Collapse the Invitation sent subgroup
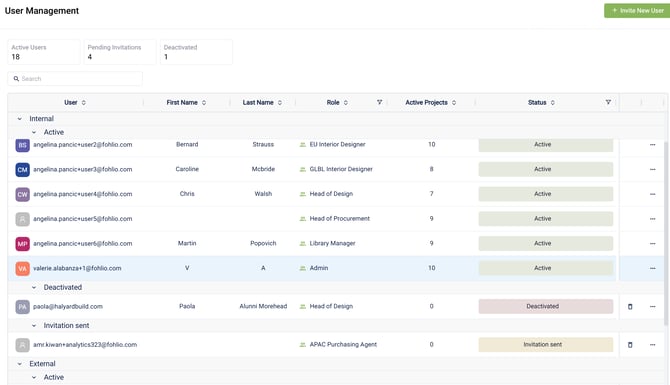Screen dimensions: 670x385 pos(34,326)
